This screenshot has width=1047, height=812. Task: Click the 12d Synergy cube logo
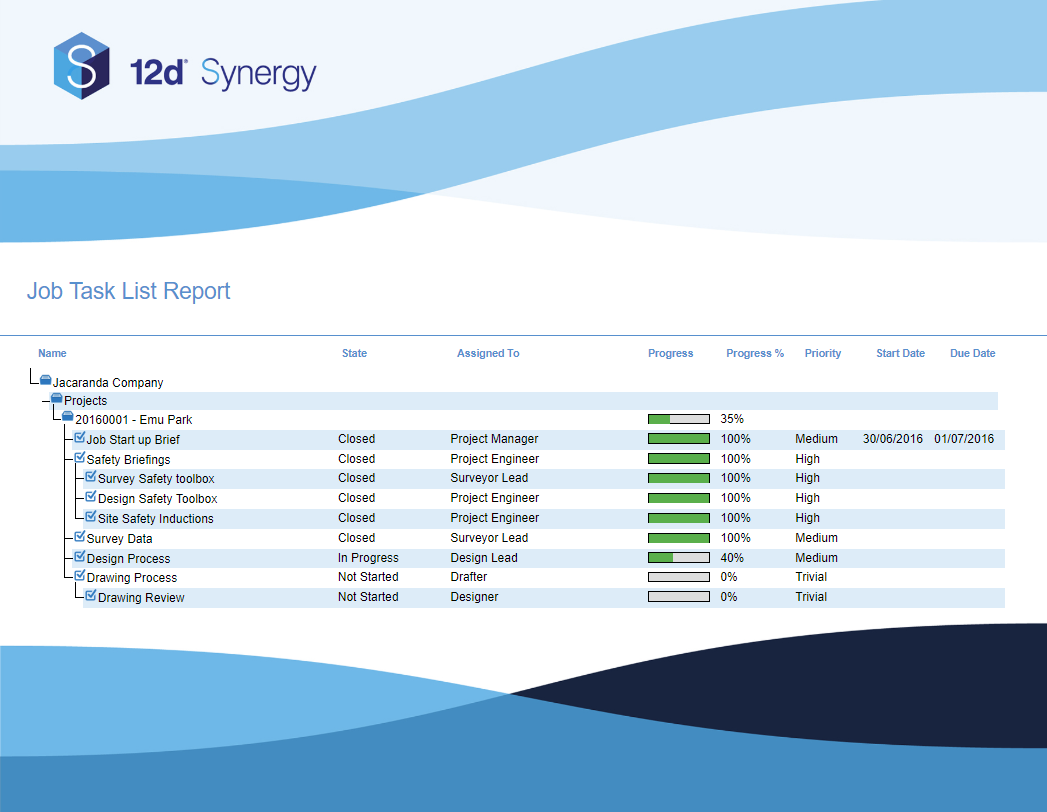81,66
